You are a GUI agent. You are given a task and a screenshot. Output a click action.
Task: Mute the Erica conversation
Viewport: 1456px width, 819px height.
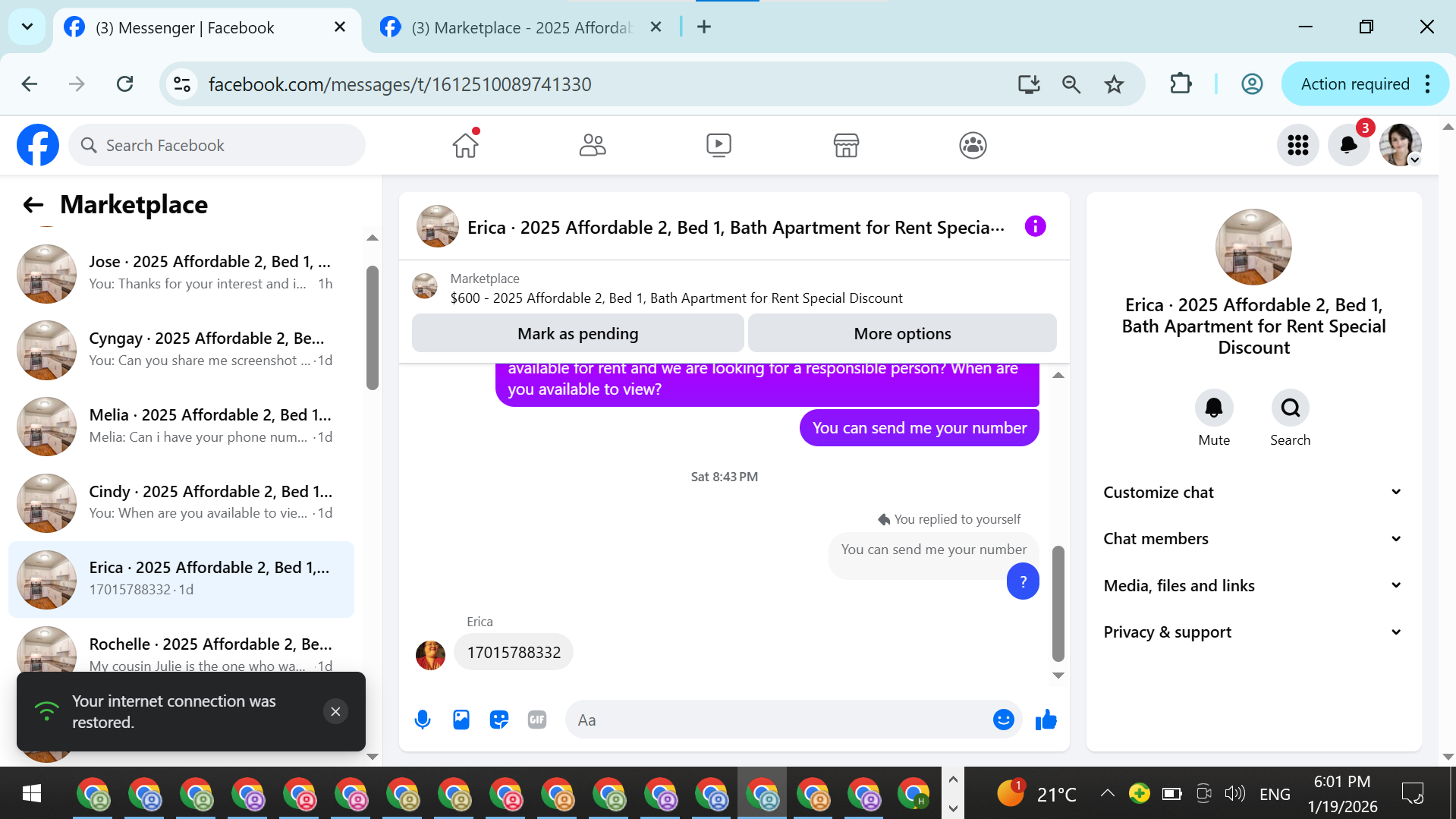(x=1214, y=408)
